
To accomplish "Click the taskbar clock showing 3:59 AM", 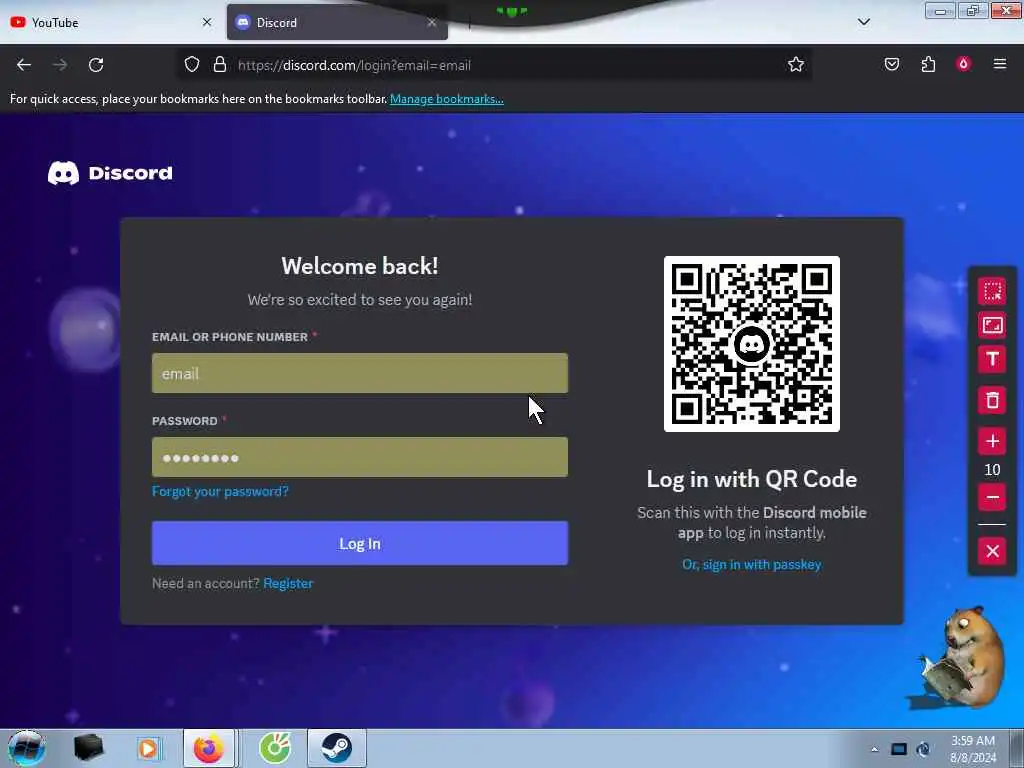I will click(973, 749).
